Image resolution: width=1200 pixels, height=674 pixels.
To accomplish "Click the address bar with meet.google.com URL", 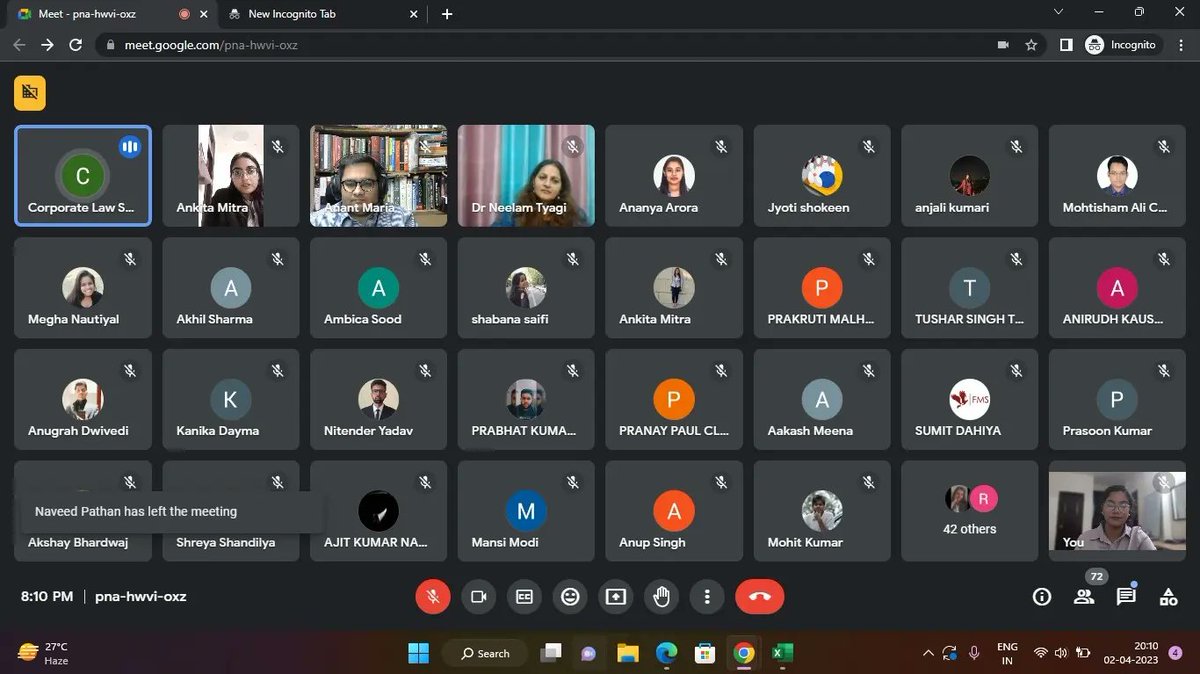I will pos(570,45).
